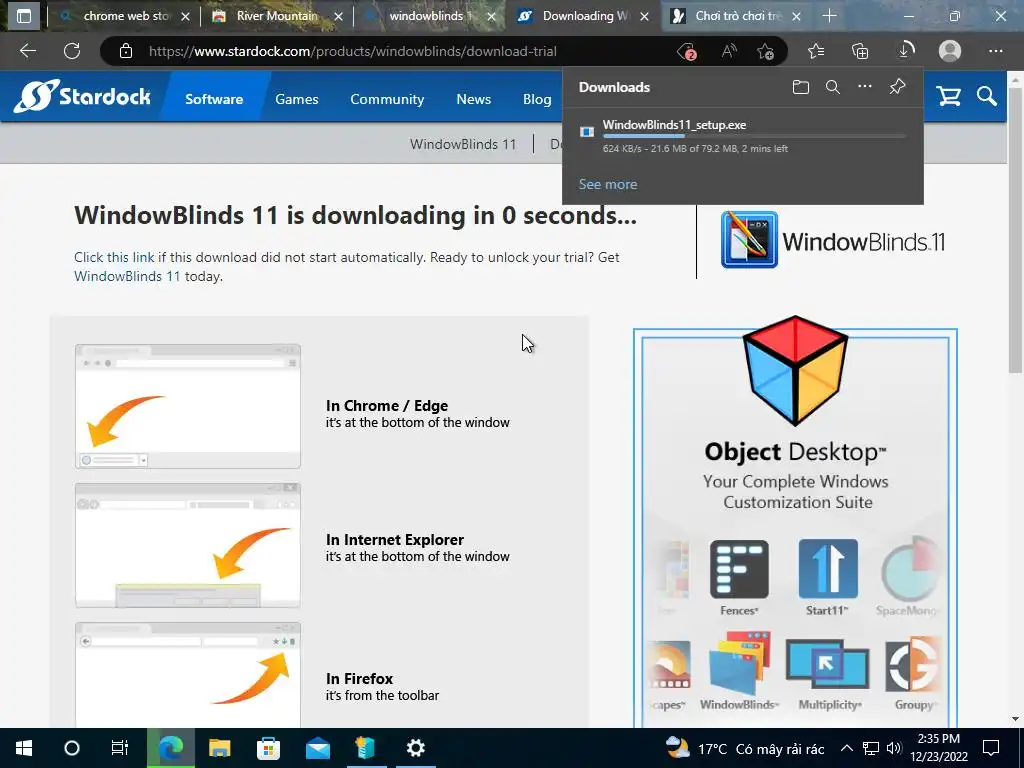Switch to the River Mountain tab

(277, 16)
